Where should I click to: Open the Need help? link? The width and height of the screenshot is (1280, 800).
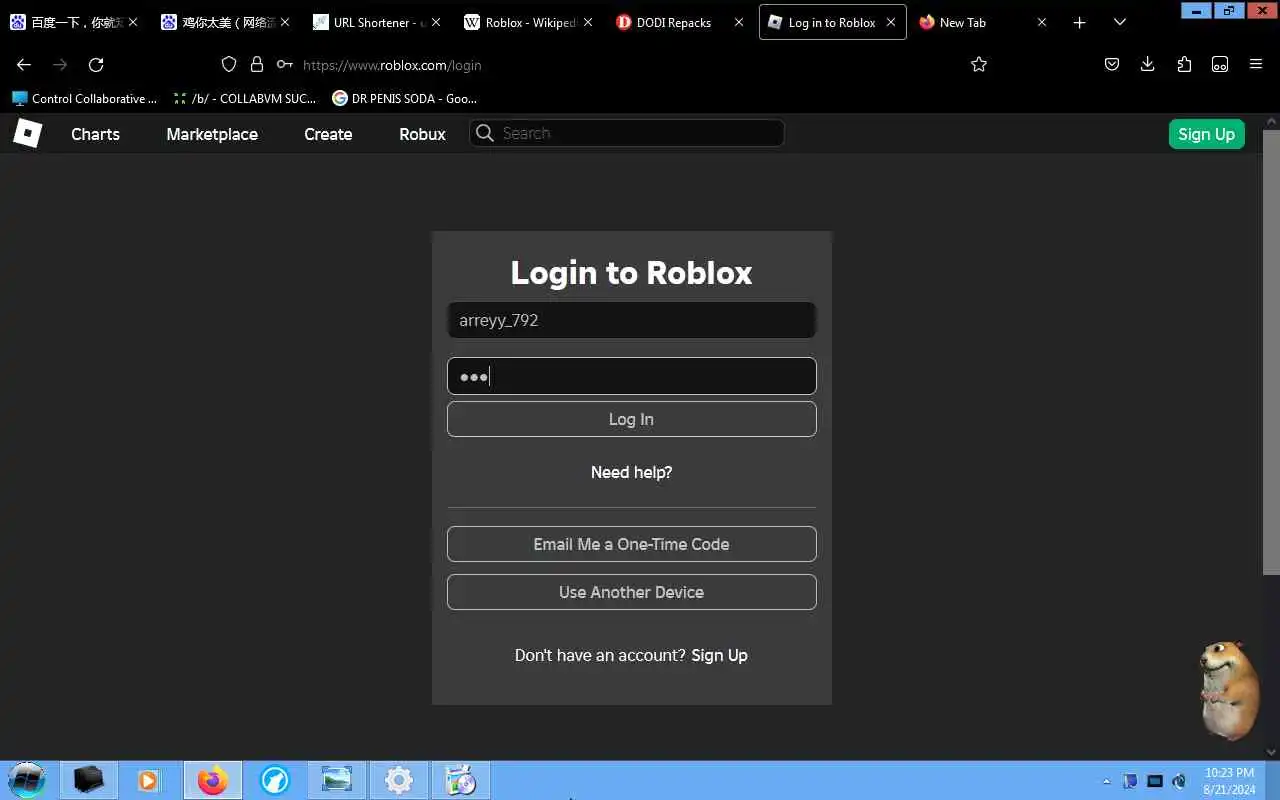pyautogui.click(x=631, y=472)
